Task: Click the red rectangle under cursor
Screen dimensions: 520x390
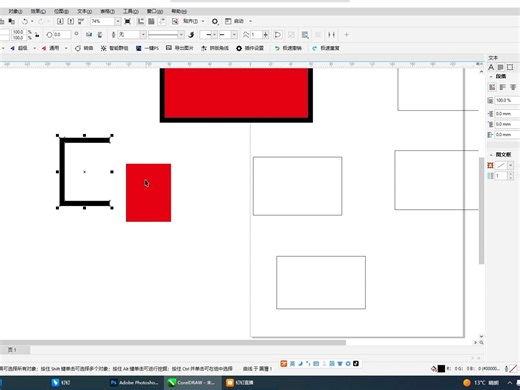Action: click(148, 193)
